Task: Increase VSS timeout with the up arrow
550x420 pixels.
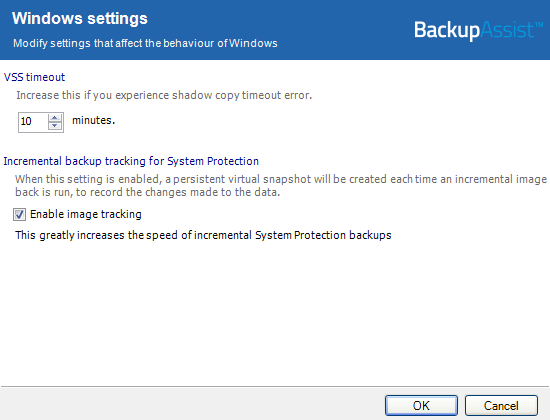Action: [55, 118]
